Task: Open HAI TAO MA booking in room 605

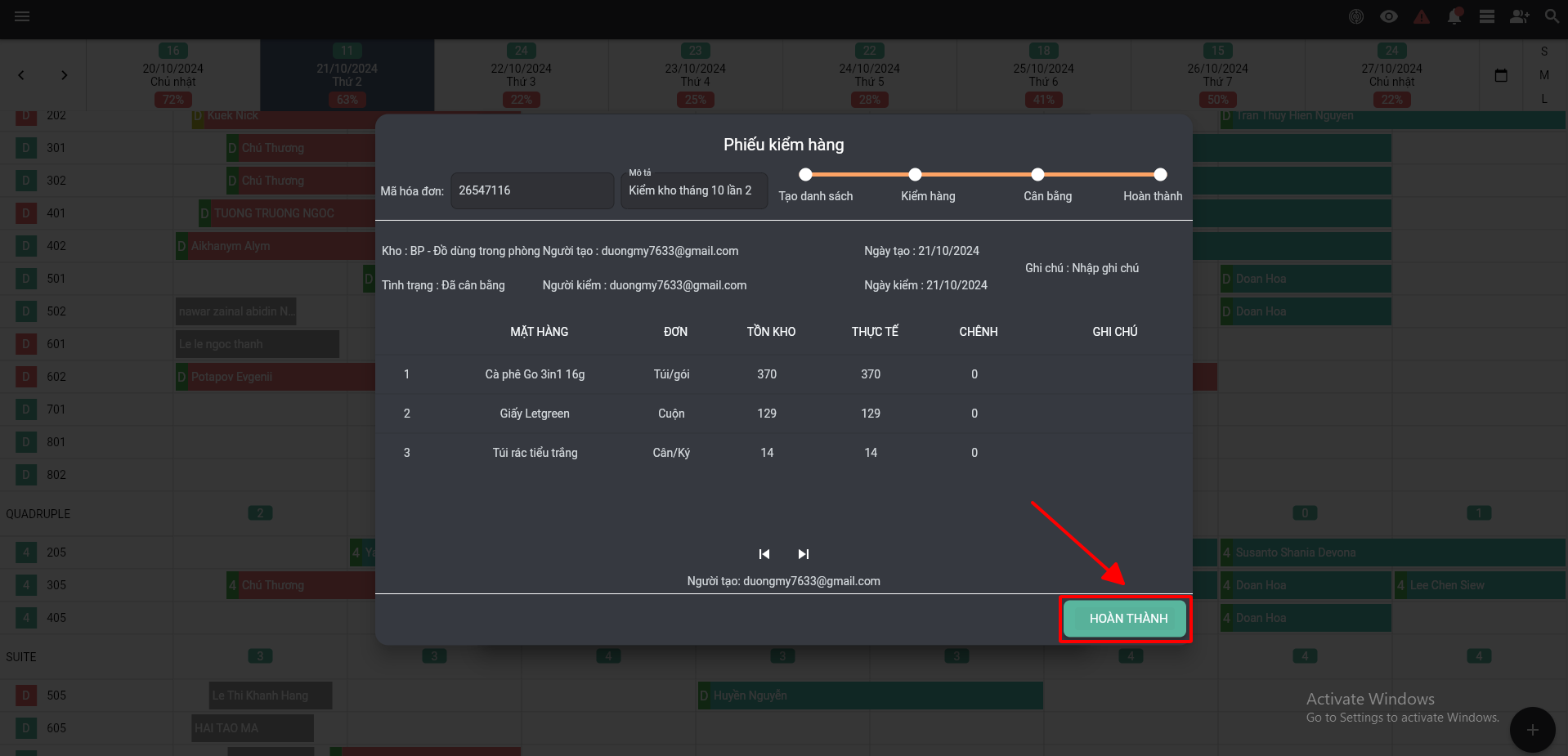Action: (x=253, y=728)
